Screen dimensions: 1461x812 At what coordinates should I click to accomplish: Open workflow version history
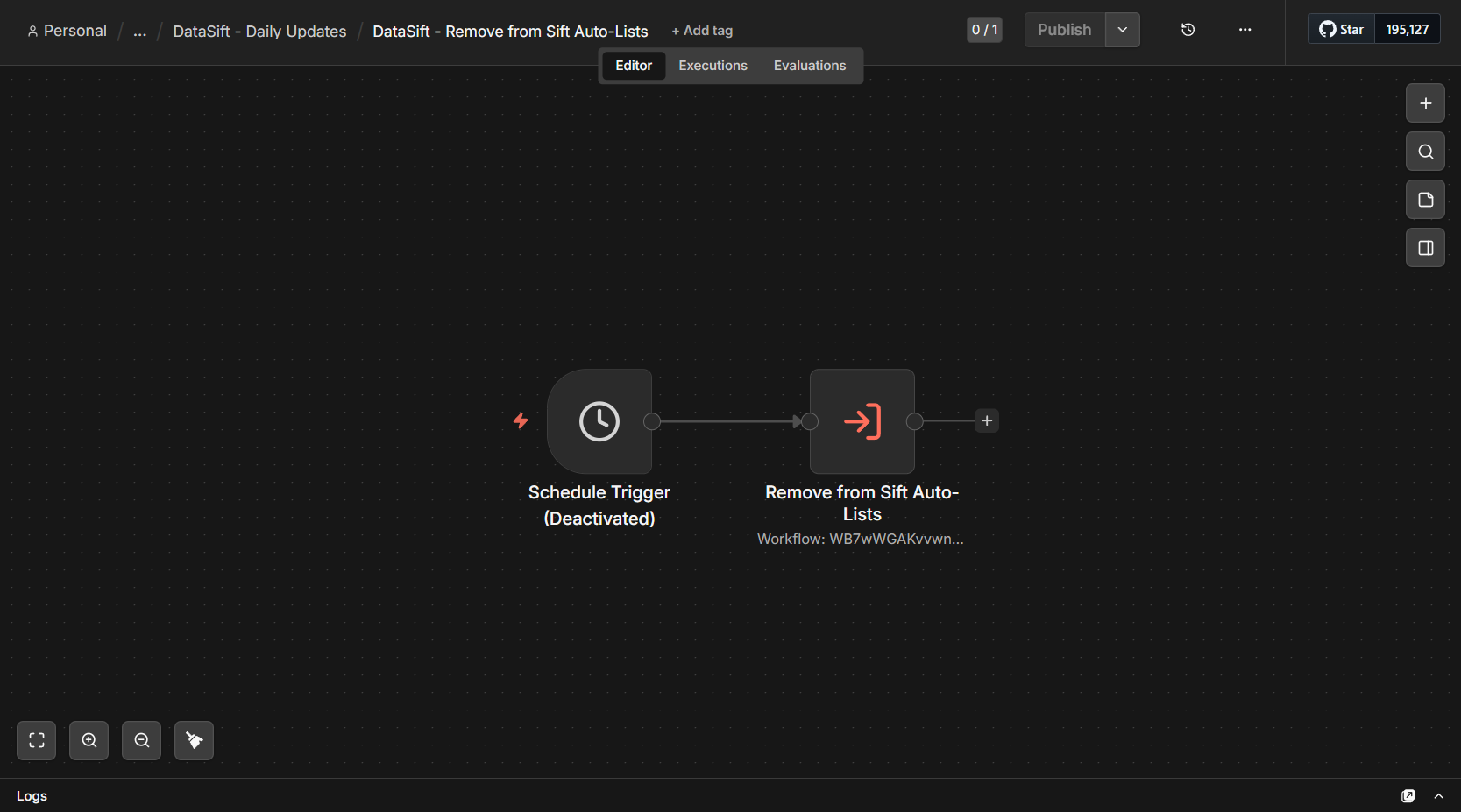(x=1188, y=30)
